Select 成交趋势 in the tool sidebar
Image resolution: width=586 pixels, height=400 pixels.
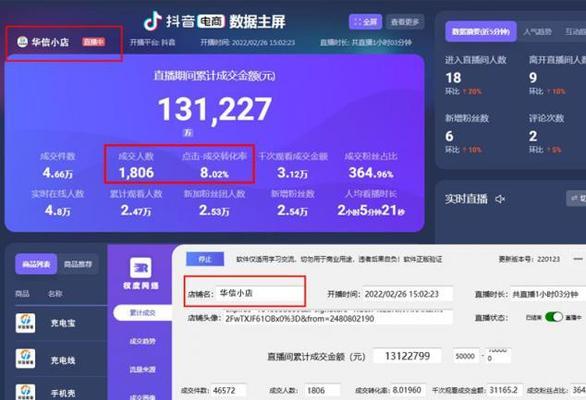143,341
